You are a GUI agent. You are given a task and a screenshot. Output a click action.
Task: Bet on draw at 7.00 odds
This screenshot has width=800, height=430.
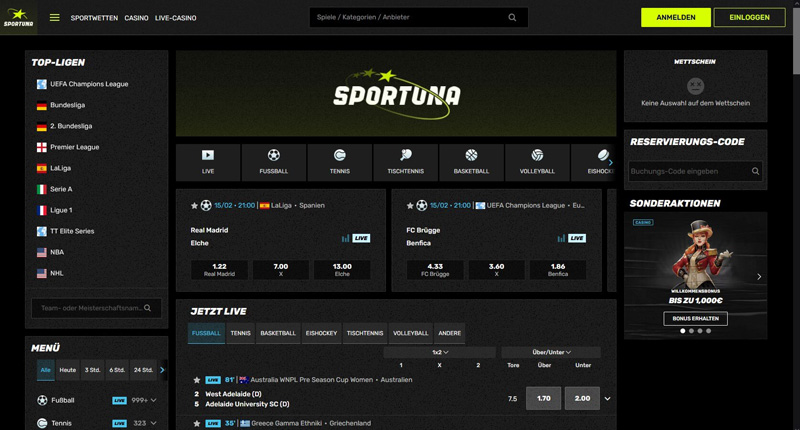tap(281, 270)
